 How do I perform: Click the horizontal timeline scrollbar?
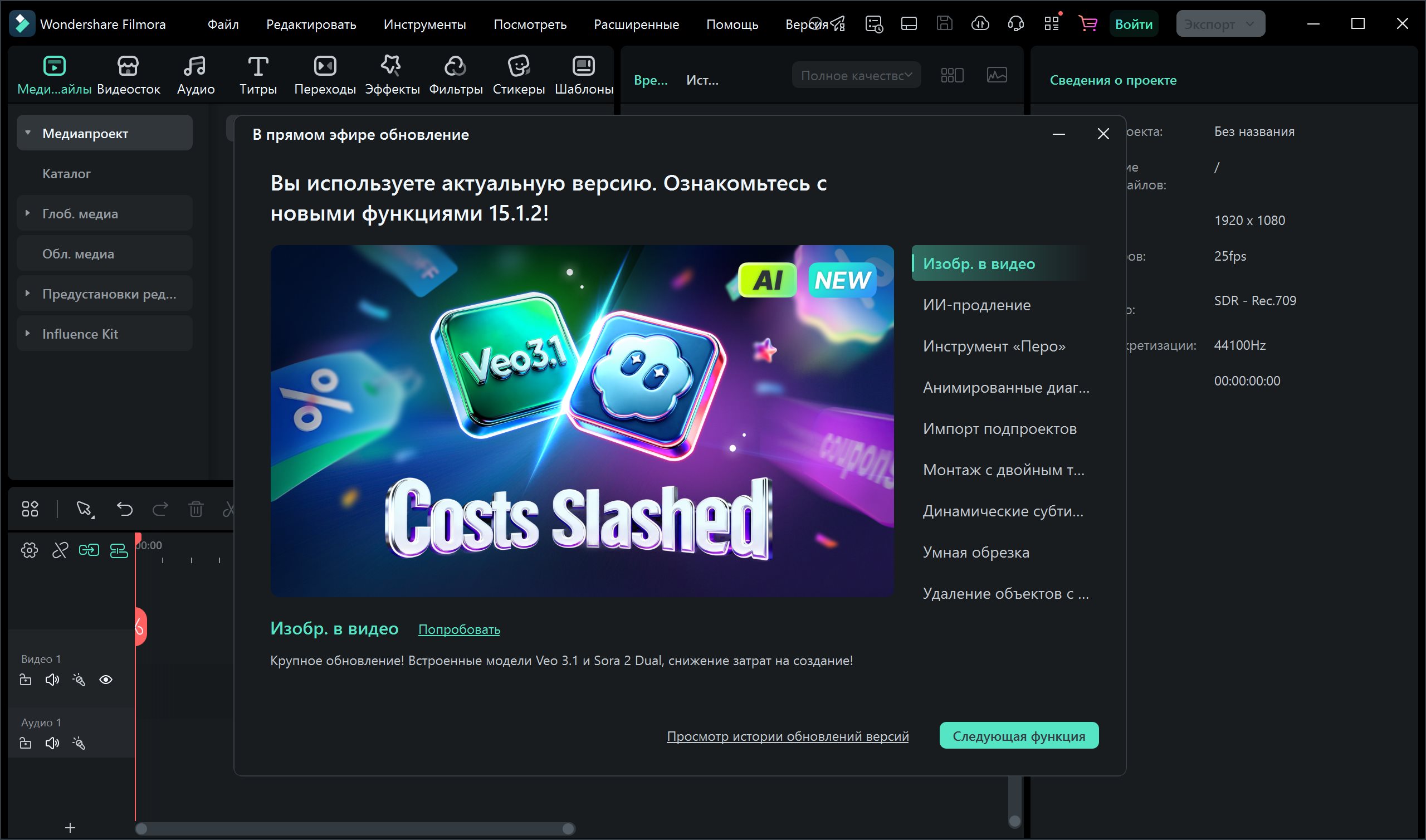pos(355,829)
